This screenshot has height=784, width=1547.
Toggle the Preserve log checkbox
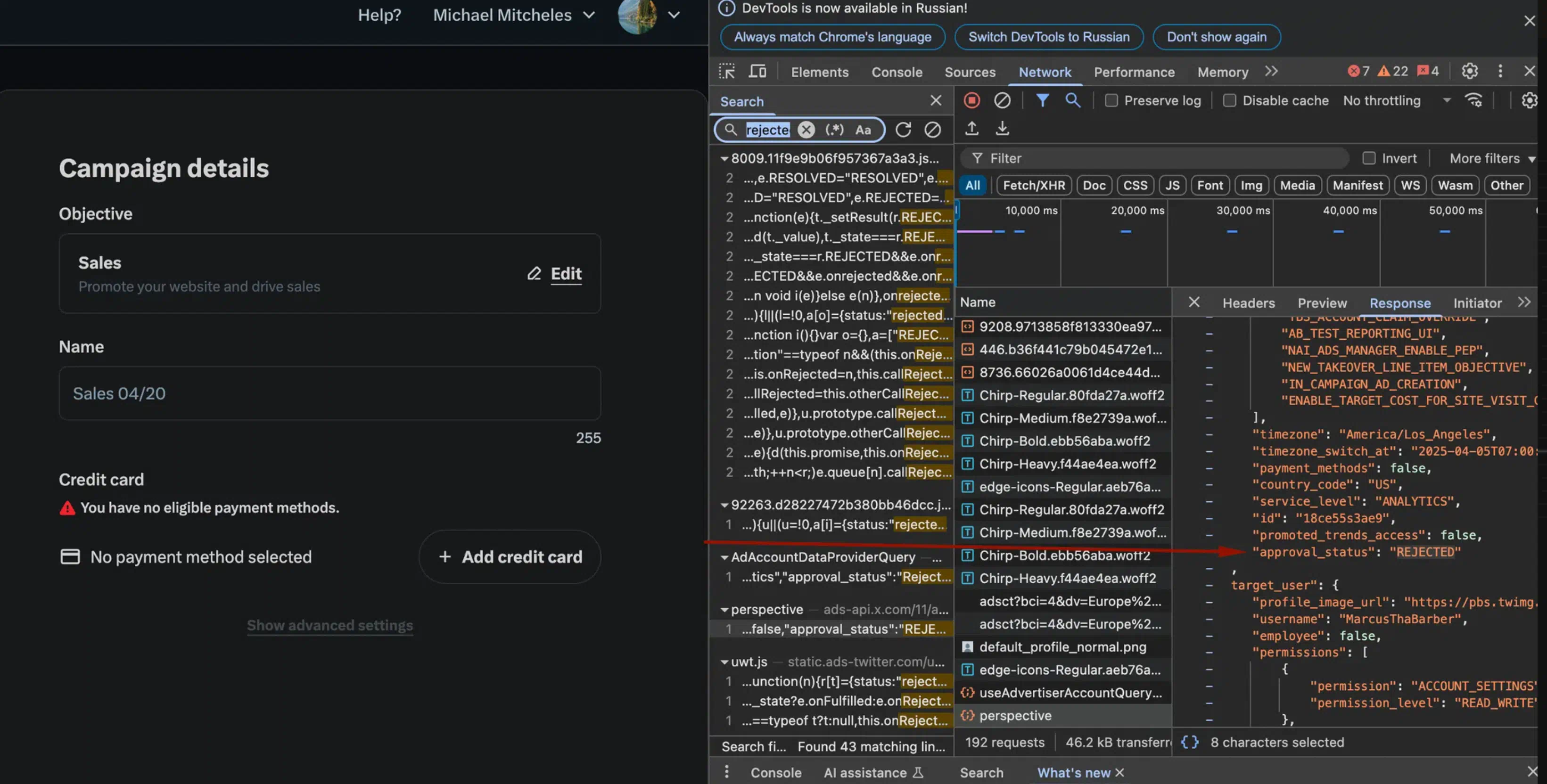click(1111, 101)
